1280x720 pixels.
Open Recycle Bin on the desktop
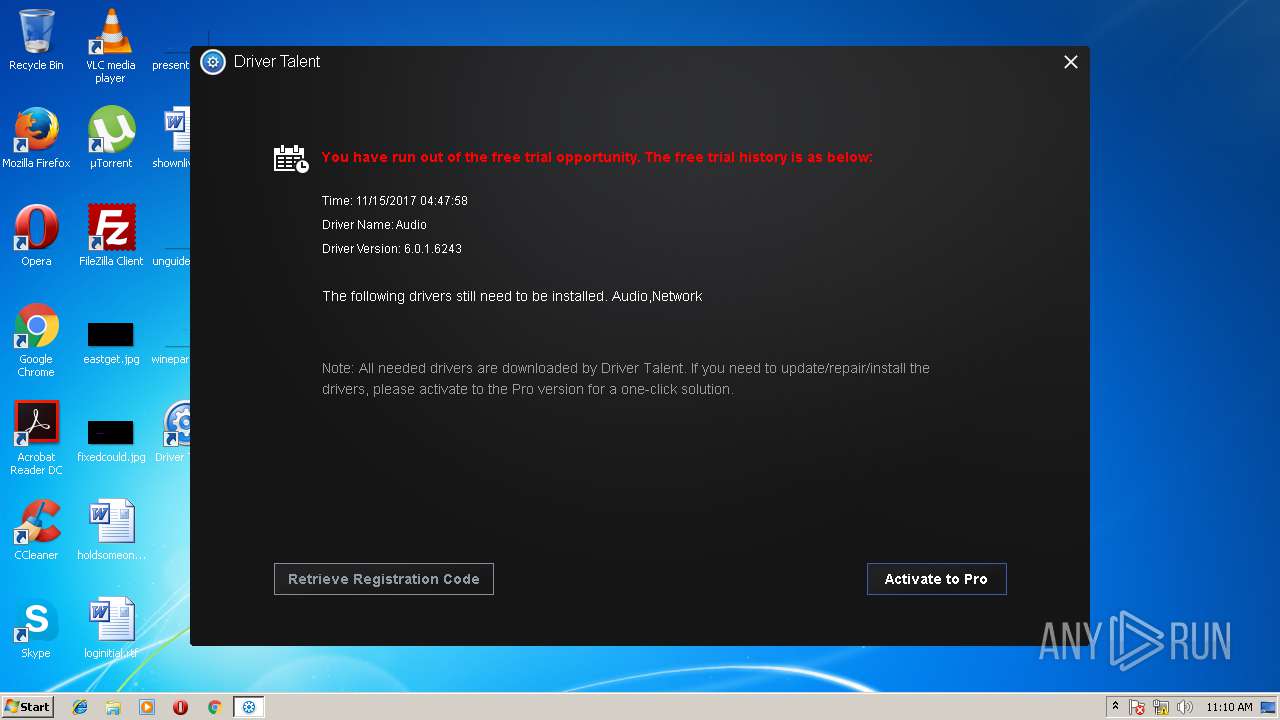coord(36,40)
